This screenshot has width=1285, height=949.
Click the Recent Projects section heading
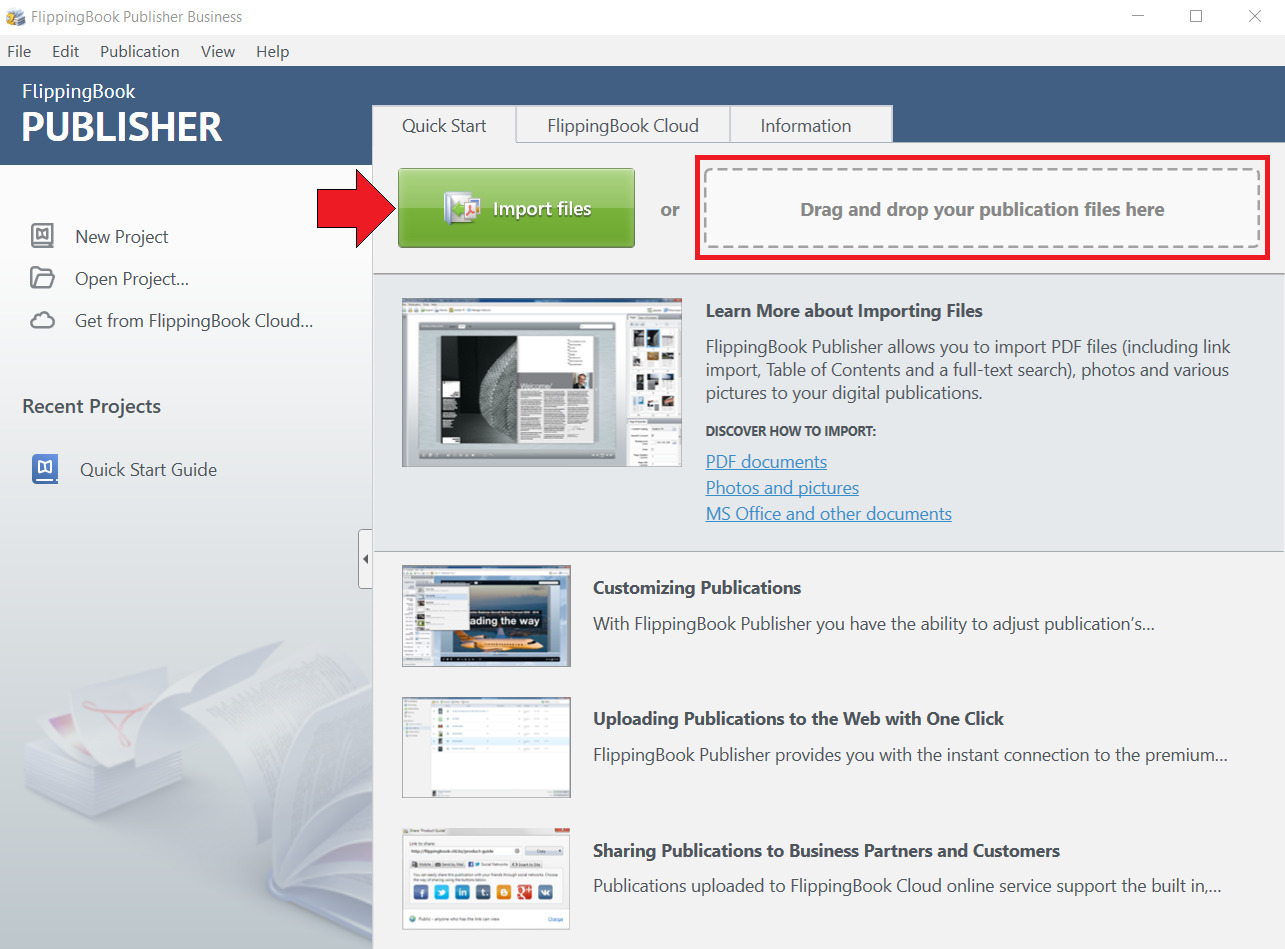91,406
